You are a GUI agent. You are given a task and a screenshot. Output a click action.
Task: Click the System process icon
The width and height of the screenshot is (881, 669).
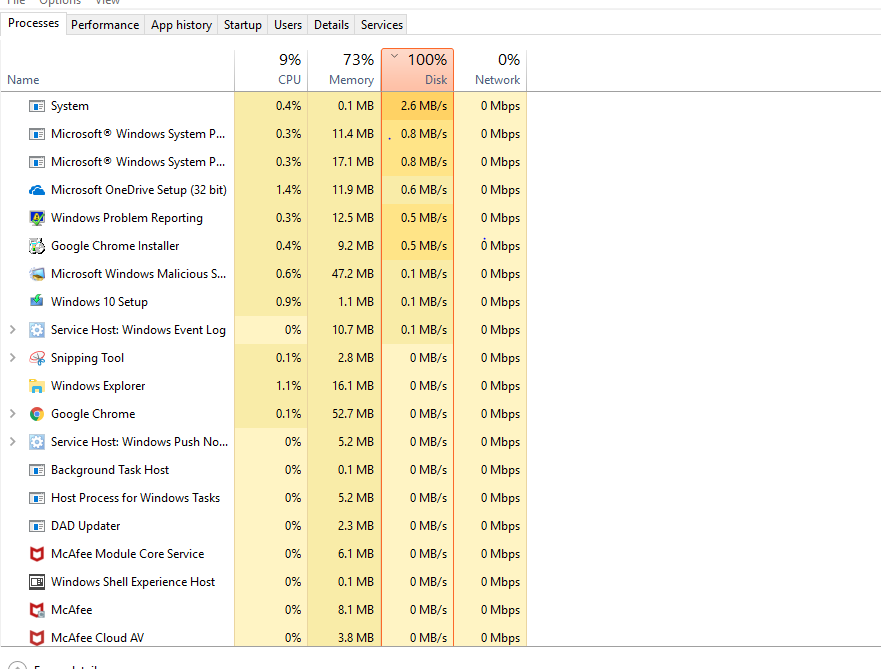(x=37, y=106)
